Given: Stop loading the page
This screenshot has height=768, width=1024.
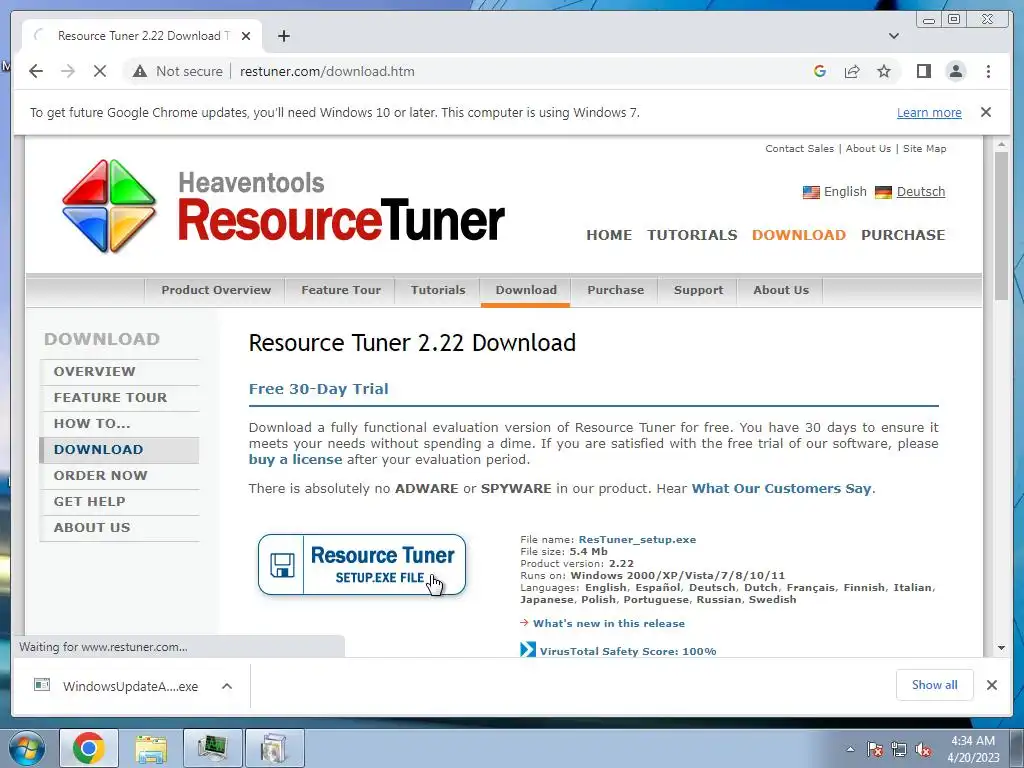Looking at the screenshot, I should pos(100,71).
